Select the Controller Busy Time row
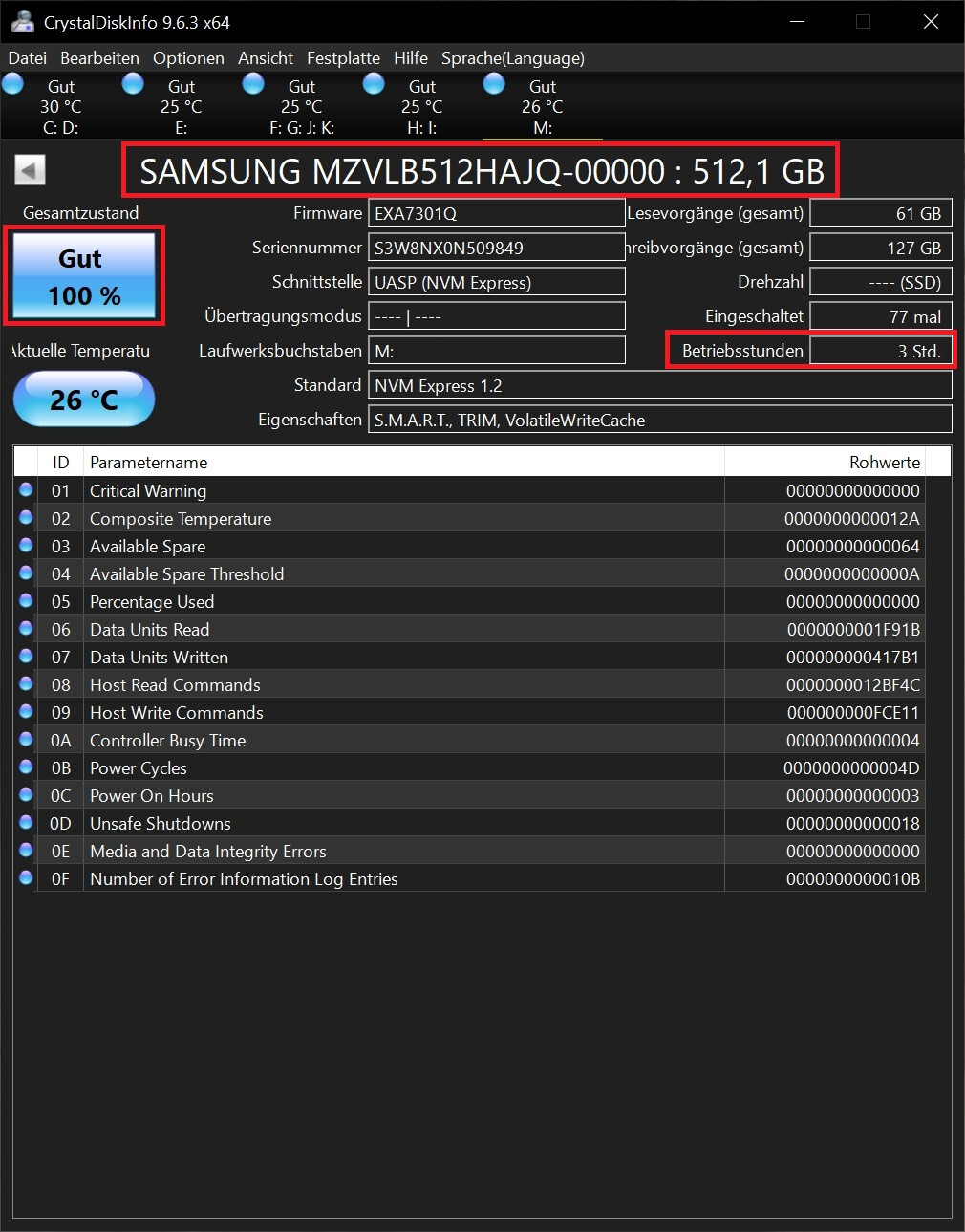The height and width of the screenshot is (1232, 965). point(469,740)
